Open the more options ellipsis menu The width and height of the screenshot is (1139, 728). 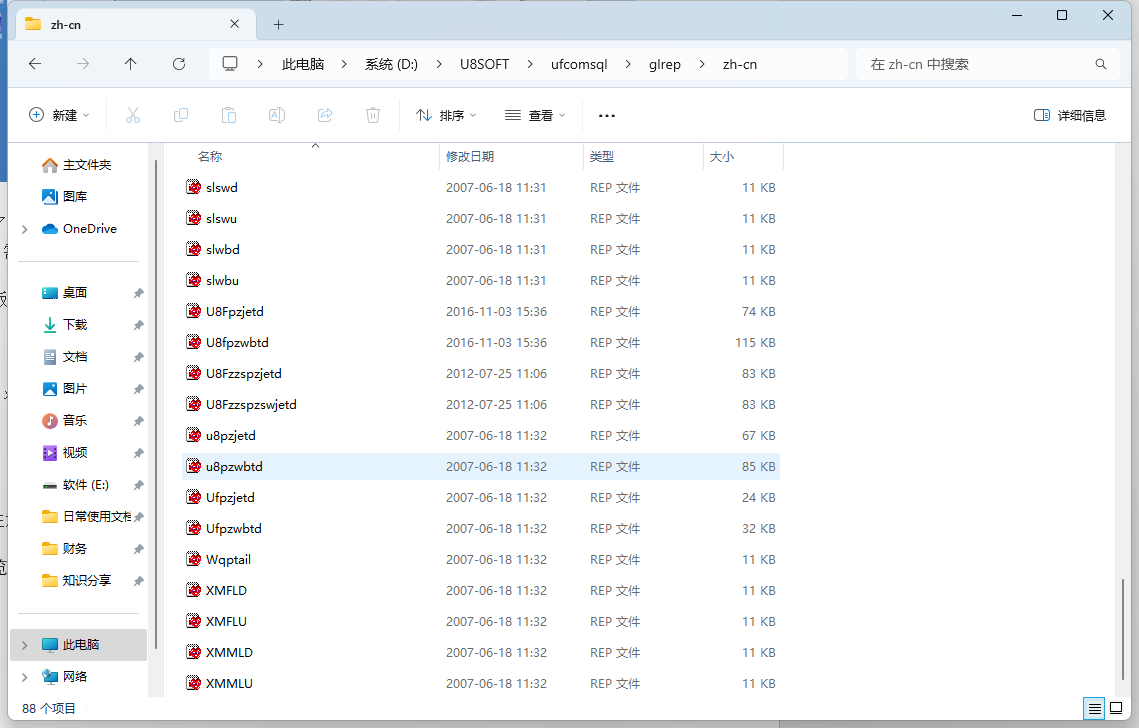pos(607,115)
